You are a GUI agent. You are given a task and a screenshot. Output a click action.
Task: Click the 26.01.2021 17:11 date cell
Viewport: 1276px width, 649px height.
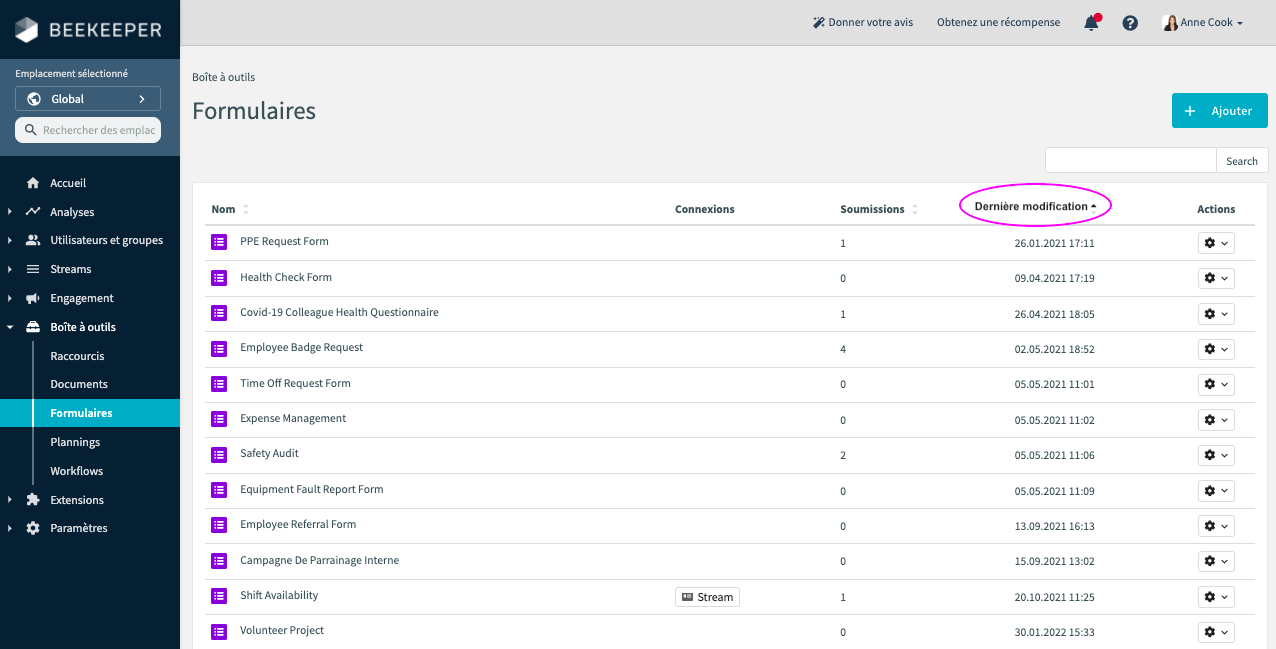click(1054, 243)
